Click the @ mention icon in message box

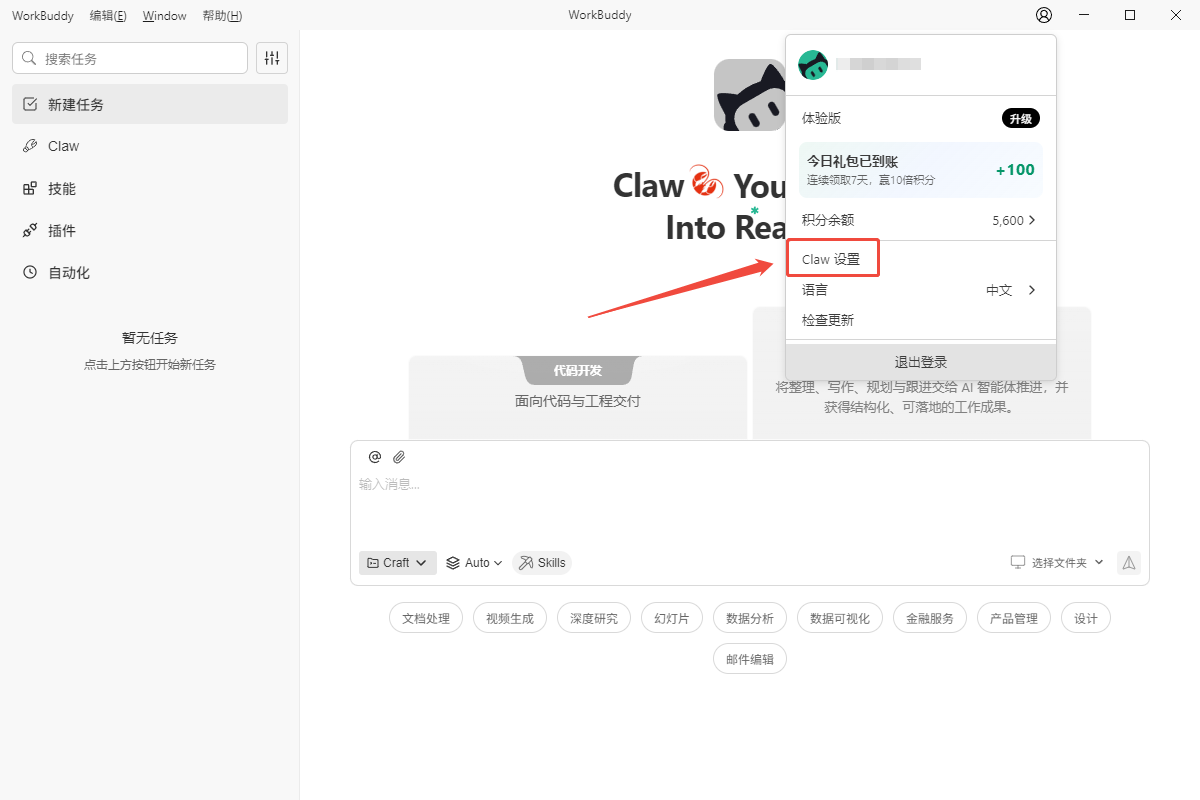[x=375, y=457]
